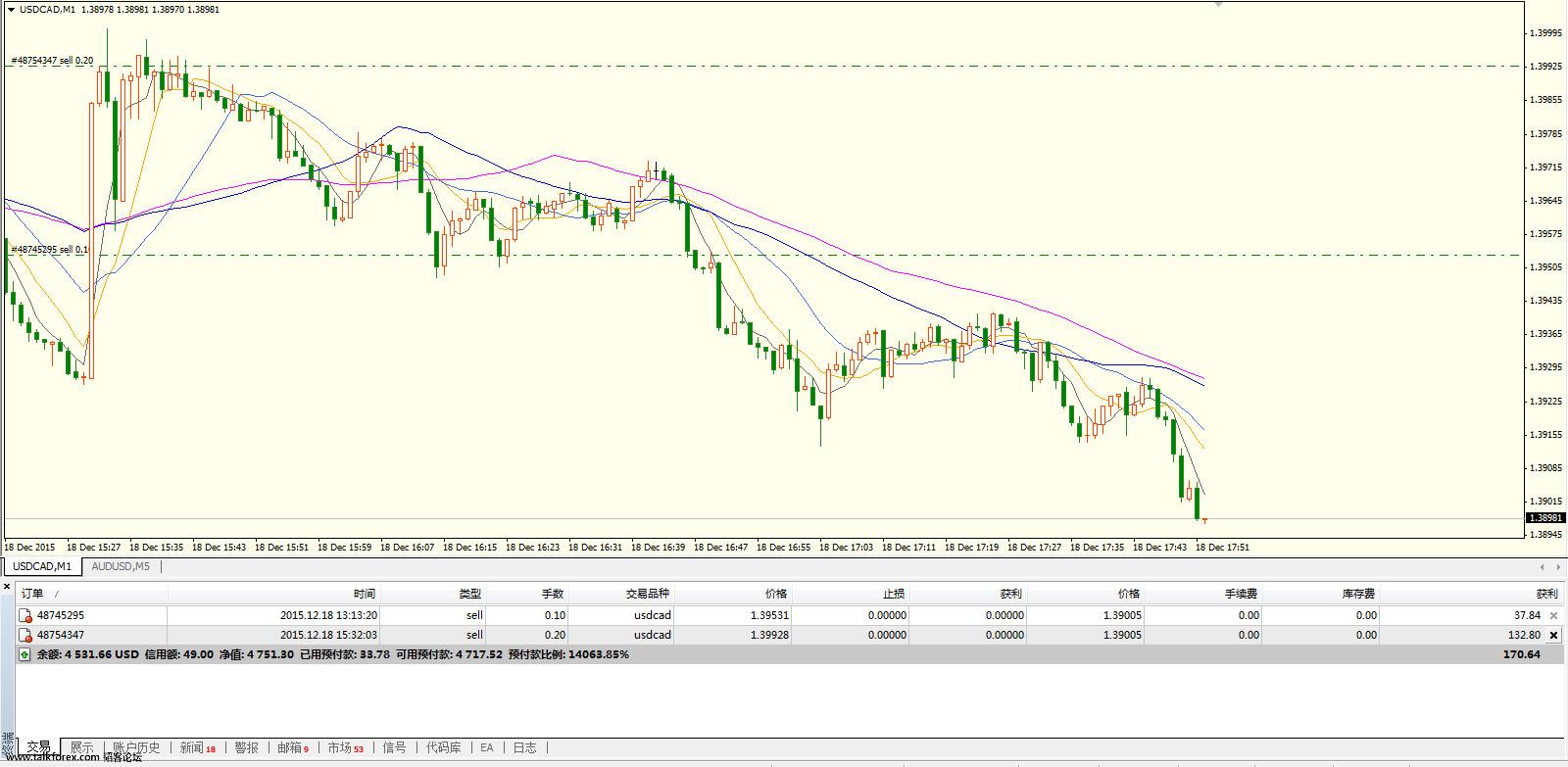
Task: Click the order icon for ticket 48745295
Action: [25, 616]
